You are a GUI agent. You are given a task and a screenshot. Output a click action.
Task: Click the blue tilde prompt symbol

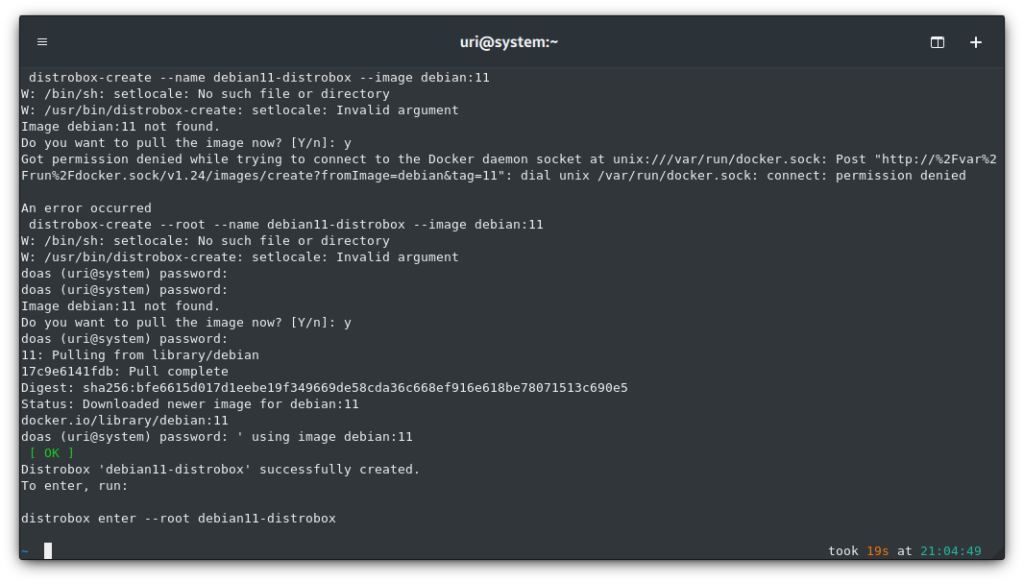25,551
